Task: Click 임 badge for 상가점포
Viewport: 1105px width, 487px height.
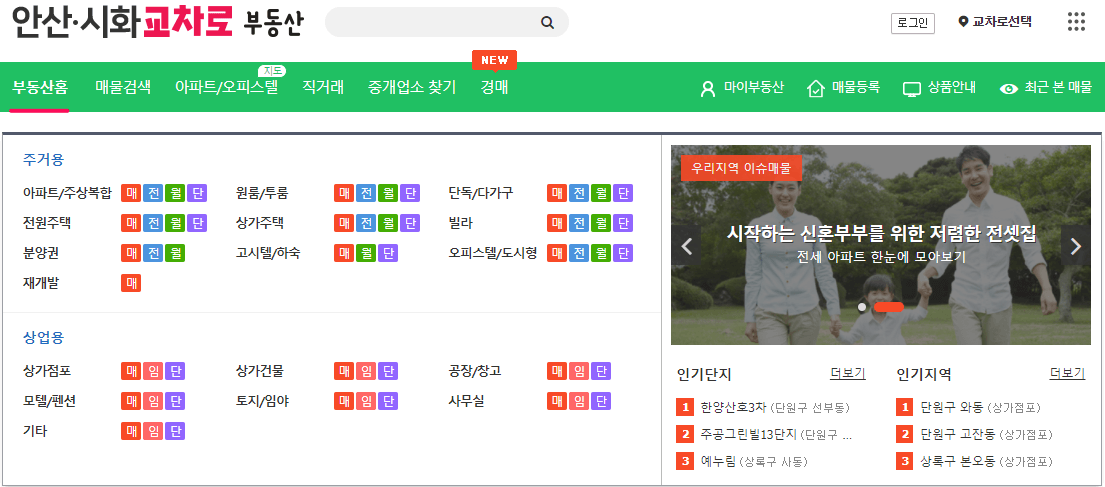Action: (153, 371)
